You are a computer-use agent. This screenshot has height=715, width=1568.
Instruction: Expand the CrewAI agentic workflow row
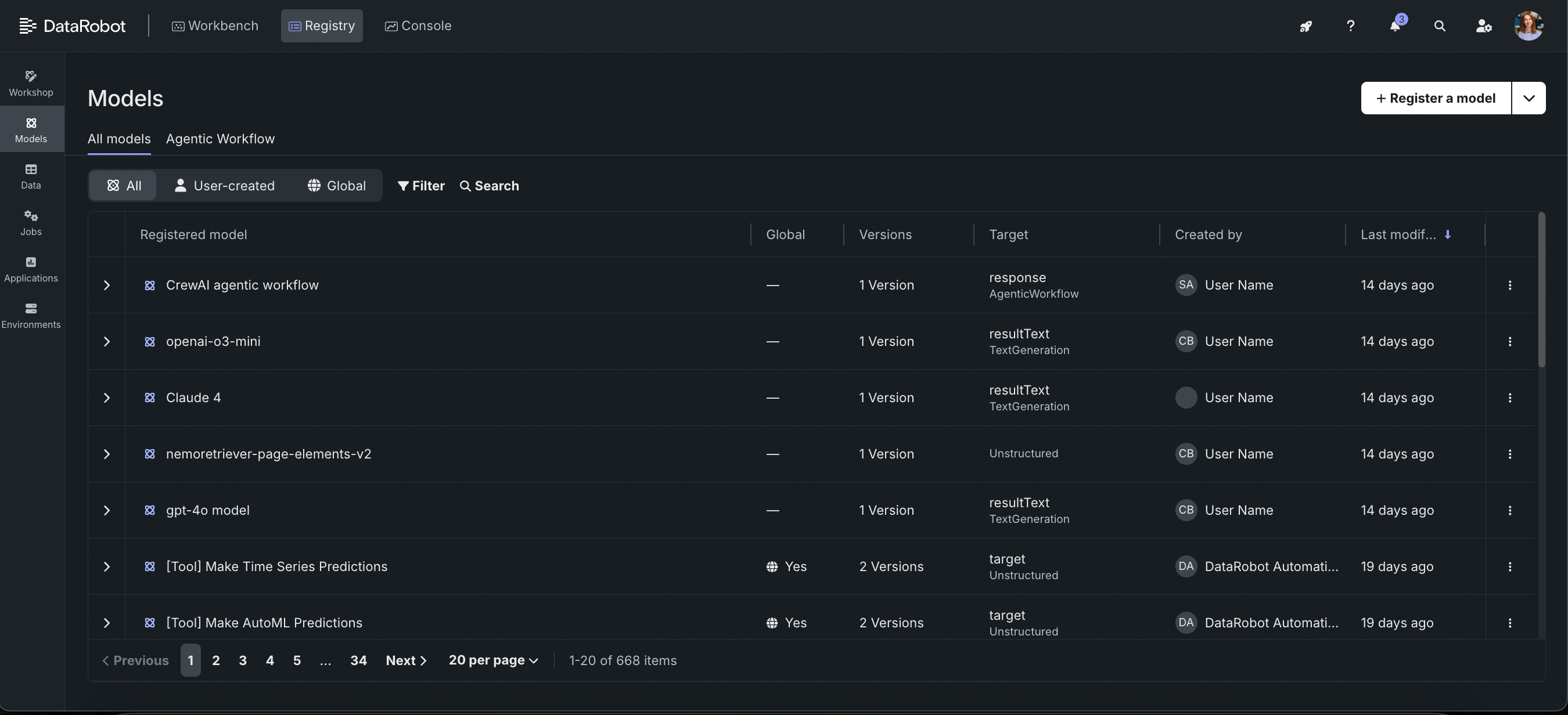pos(106,286)
